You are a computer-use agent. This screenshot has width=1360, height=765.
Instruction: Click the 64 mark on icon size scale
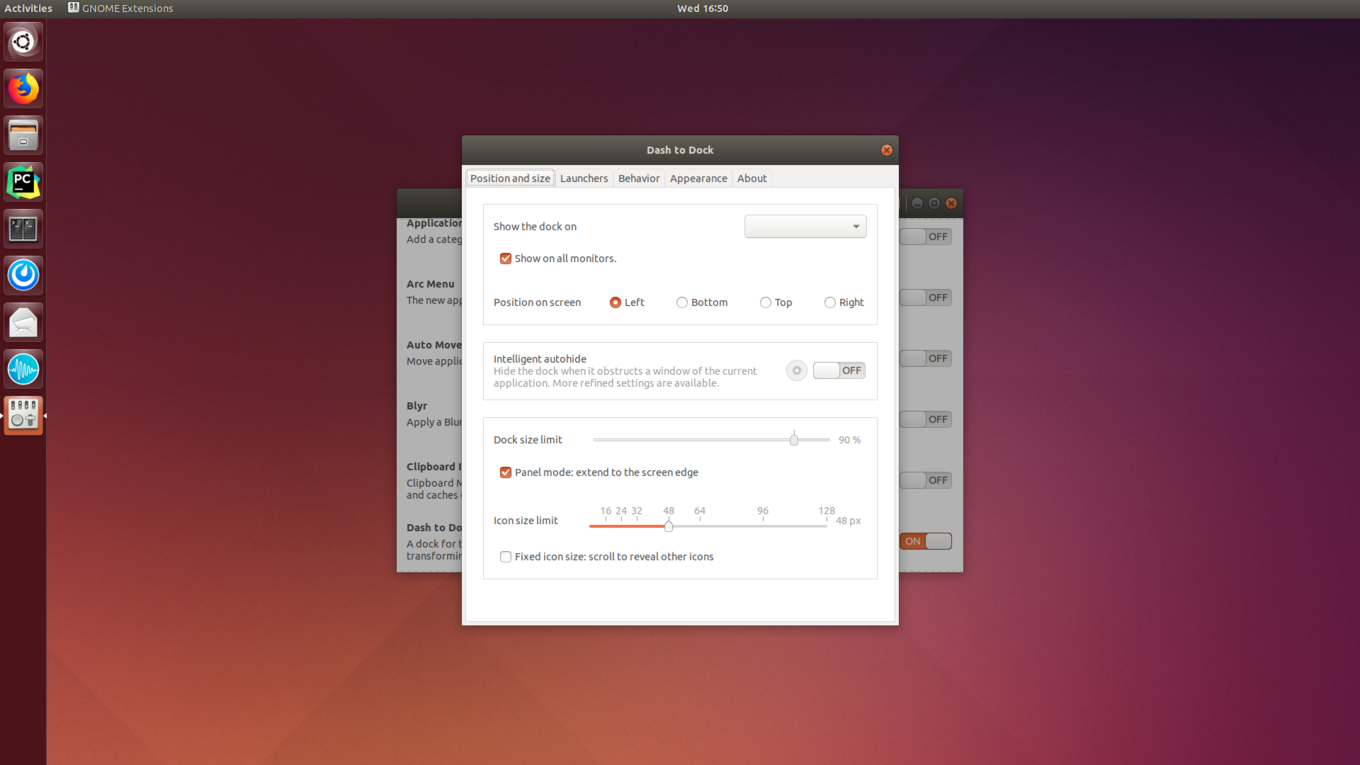click(x=700, y=511)
